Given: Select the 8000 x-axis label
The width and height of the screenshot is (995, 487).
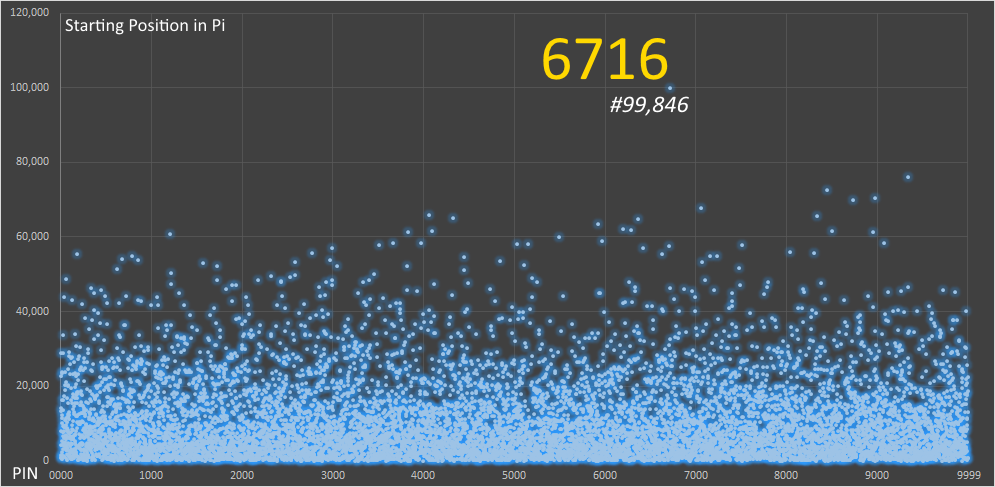Looking at the screenshot, I should [786, 475].
